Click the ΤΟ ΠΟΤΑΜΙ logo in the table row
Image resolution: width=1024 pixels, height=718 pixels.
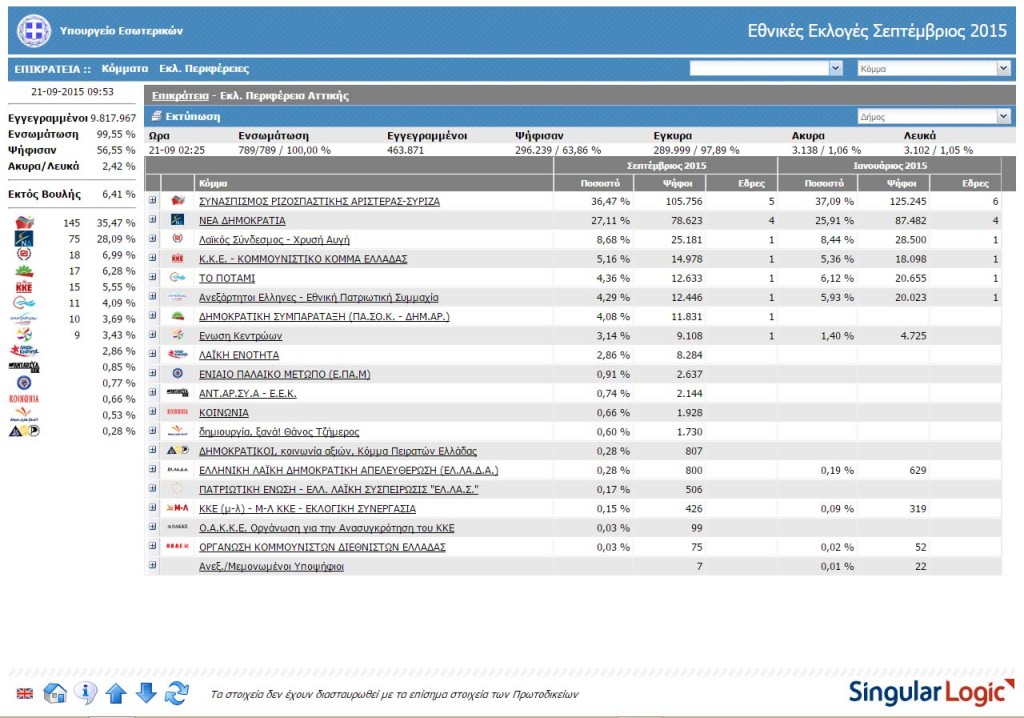[178, 278]
